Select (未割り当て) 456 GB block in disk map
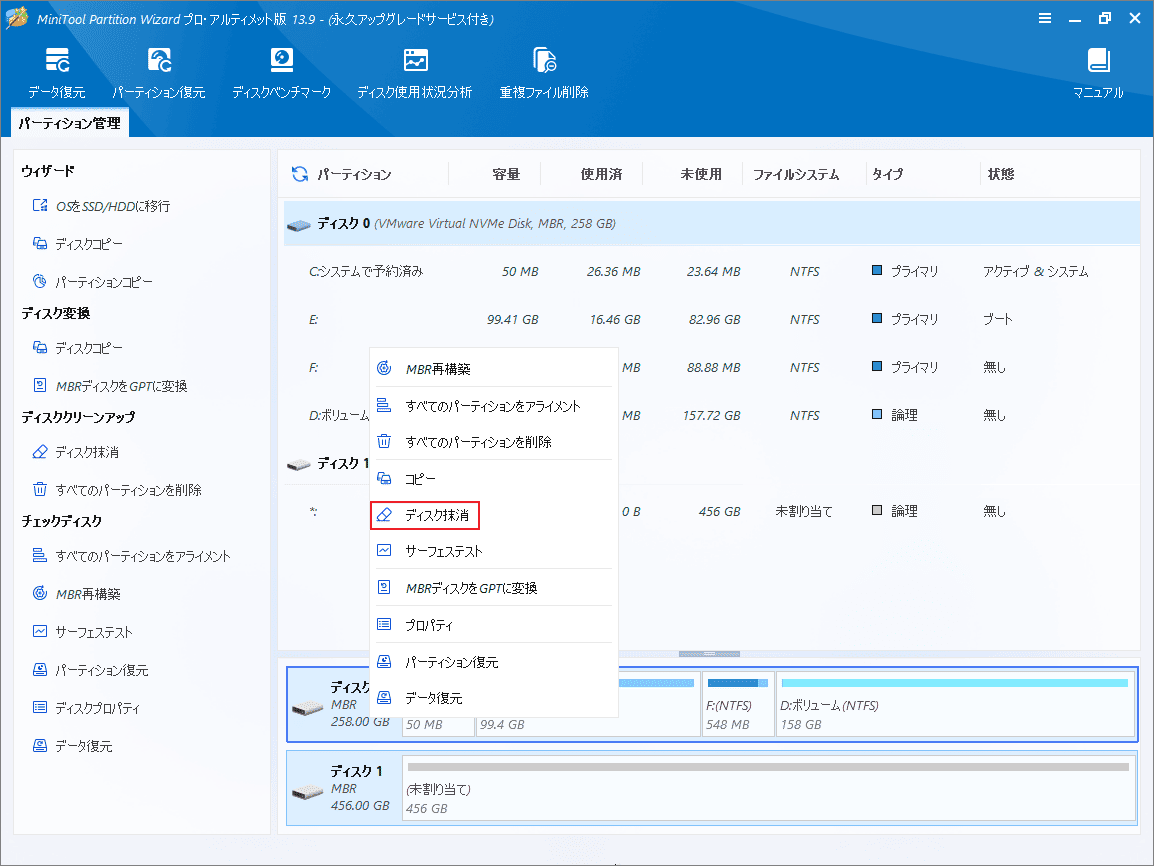Screen dimensions: 1154x866 (x=768, y=788)
